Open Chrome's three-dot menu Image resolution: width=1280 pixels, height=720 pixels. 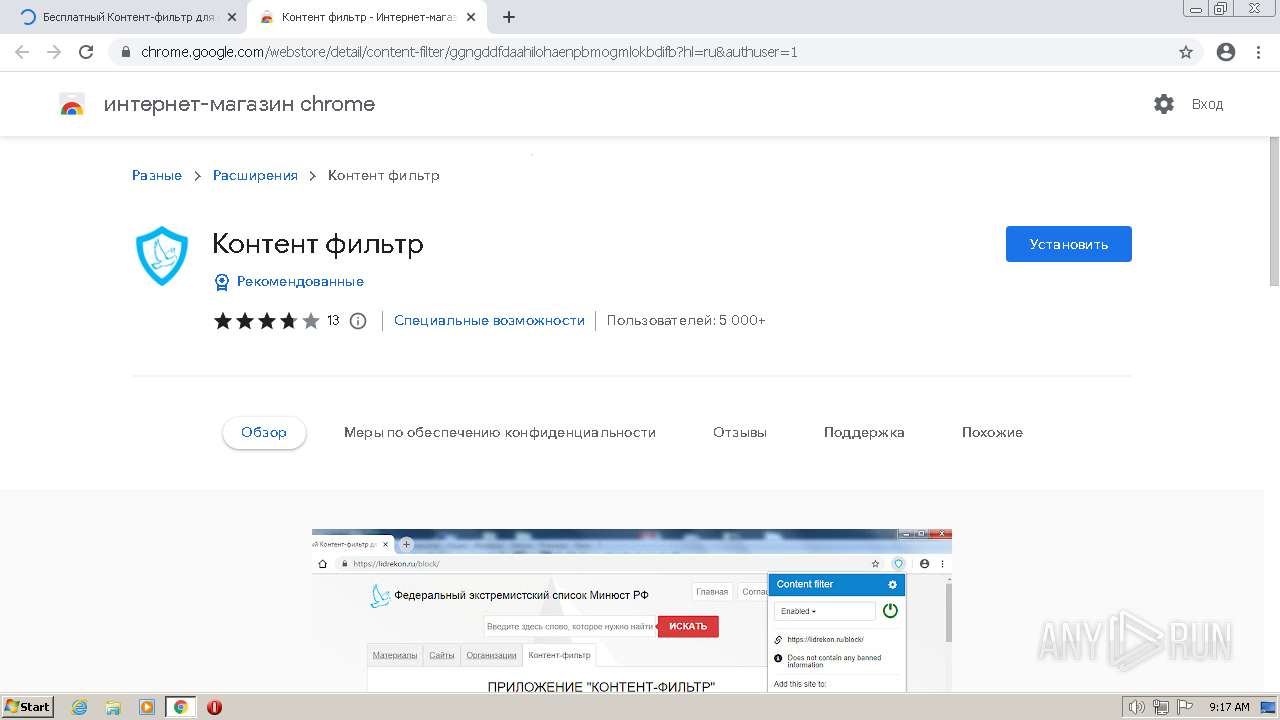point(1257,52)
